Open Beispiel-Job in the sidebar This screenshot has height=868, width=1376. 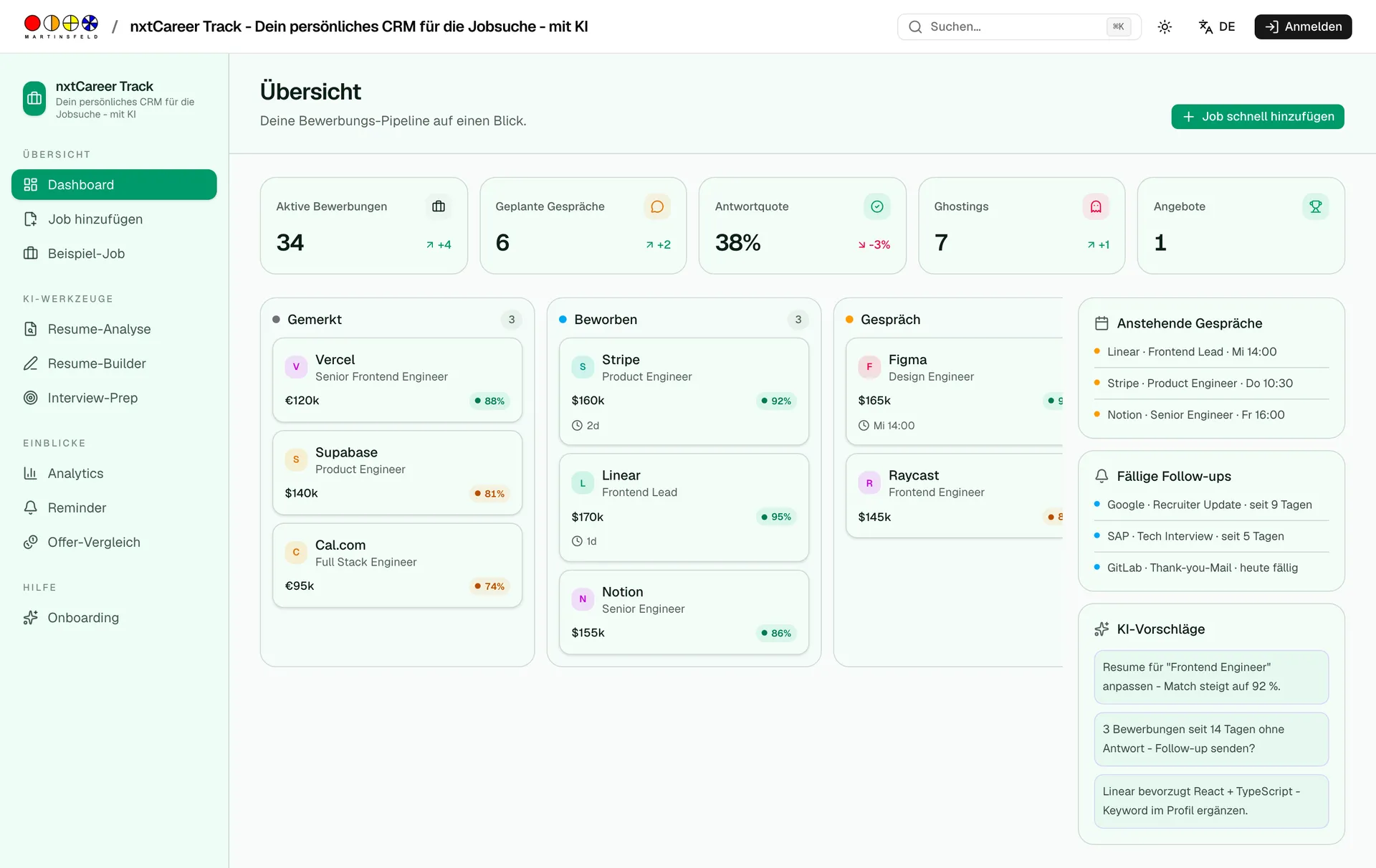point(114,253)
